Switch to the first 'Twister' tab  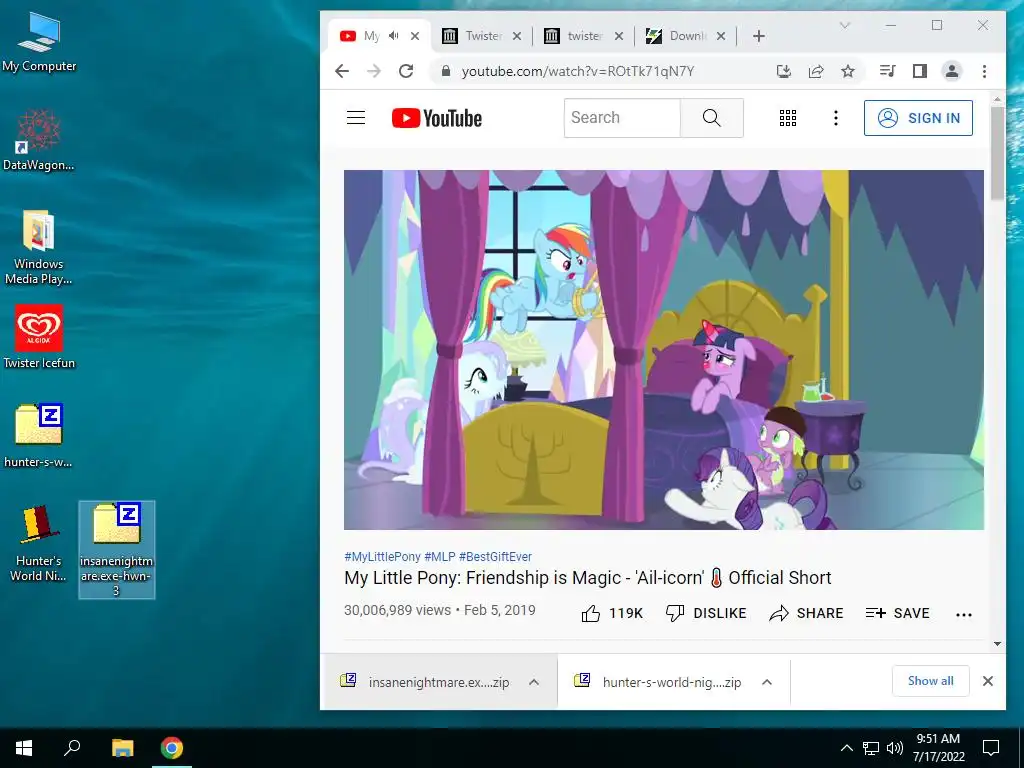point(483,36)
